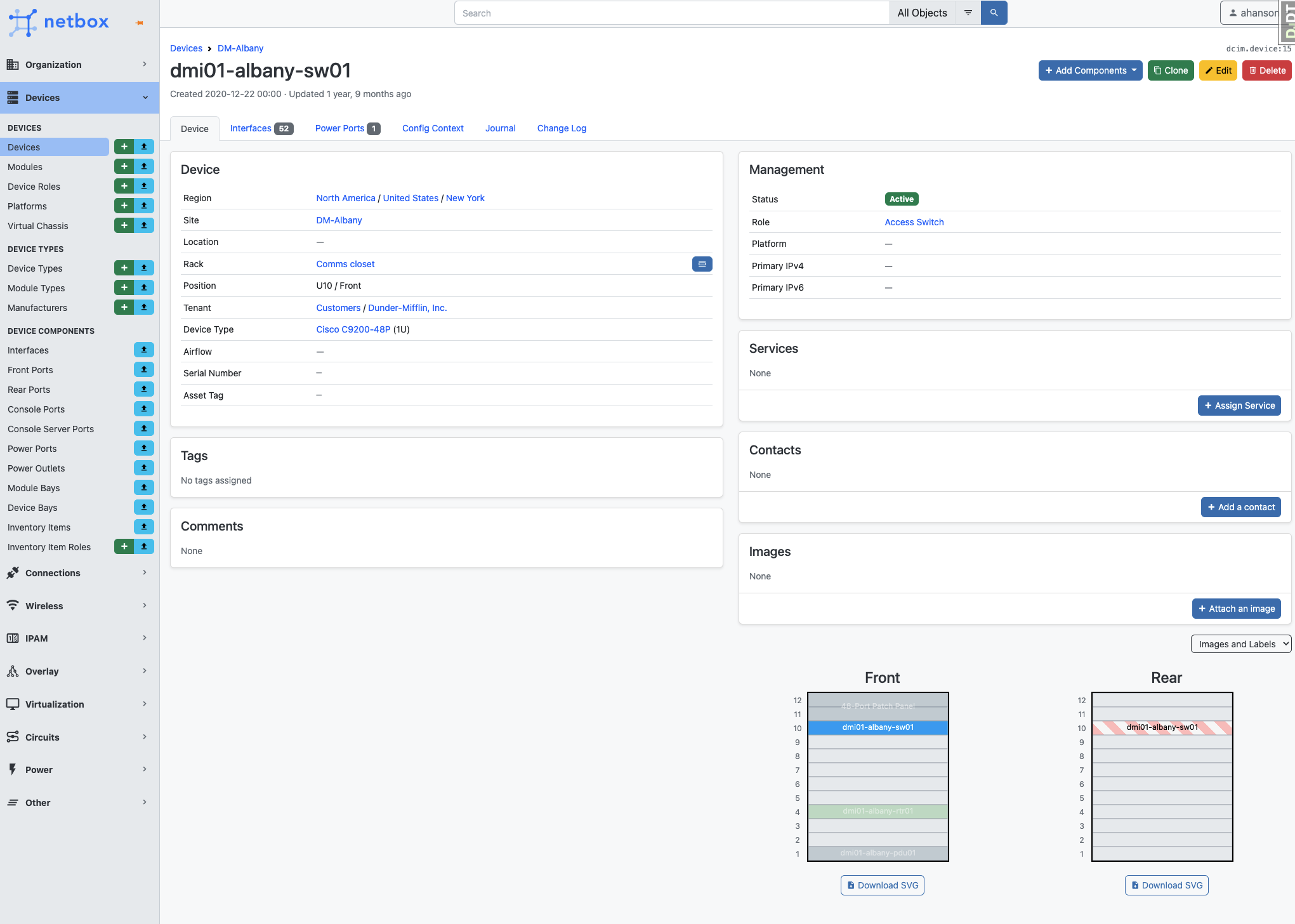Screen dimensions: 1295x924
Task: Click import icon next to Power Outlets
Action: [144, 468]
